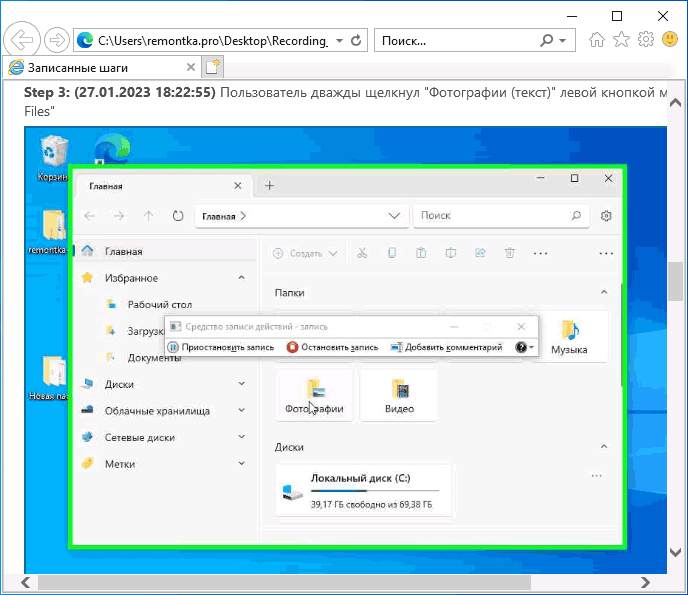
Task: Select the Музыка folder tile
Action: (569, 337)
